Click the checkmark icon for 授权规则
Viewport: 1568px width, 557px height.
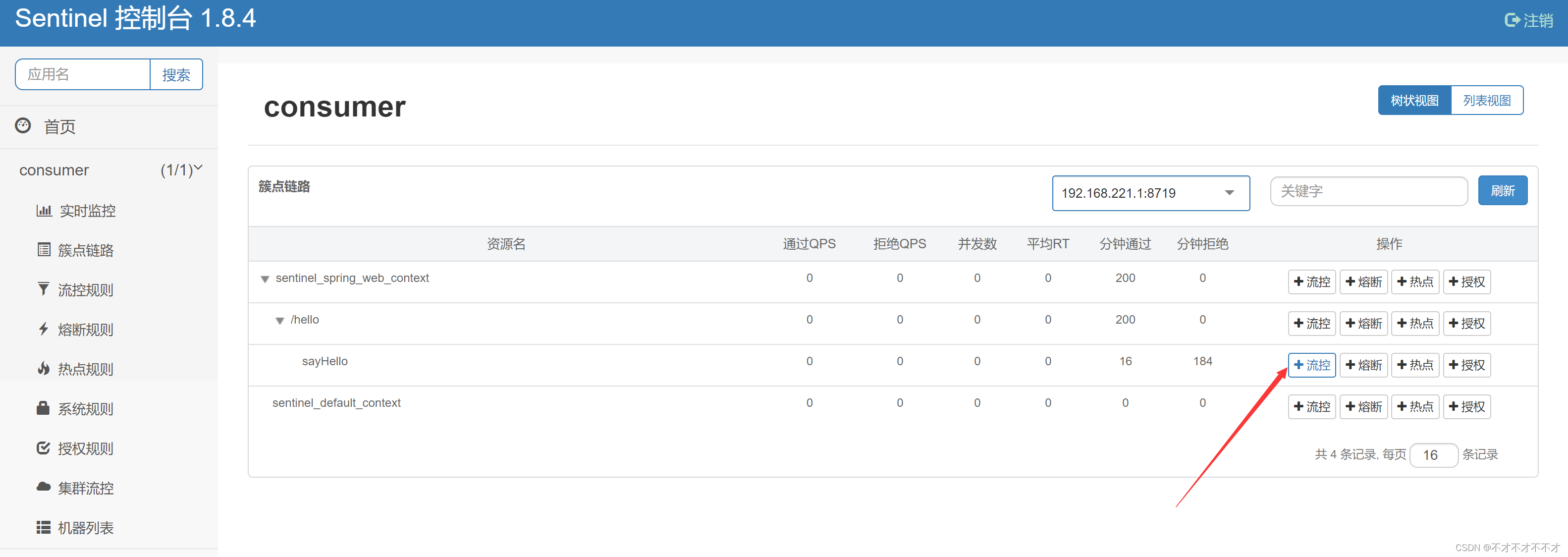tap(43, 448)
